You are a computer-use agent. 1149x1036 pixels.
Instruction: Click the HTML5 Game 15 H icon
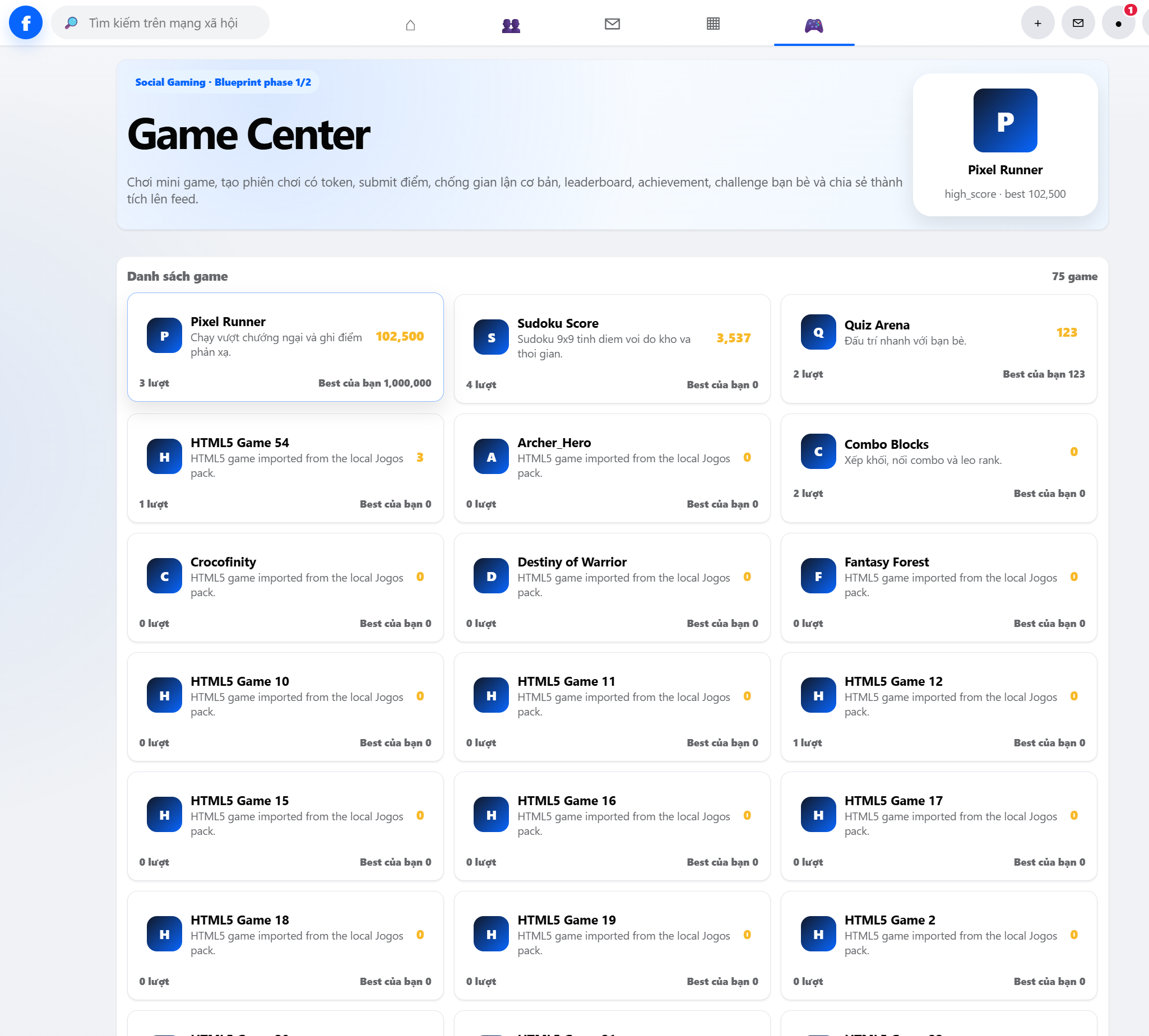click(164, 815)
